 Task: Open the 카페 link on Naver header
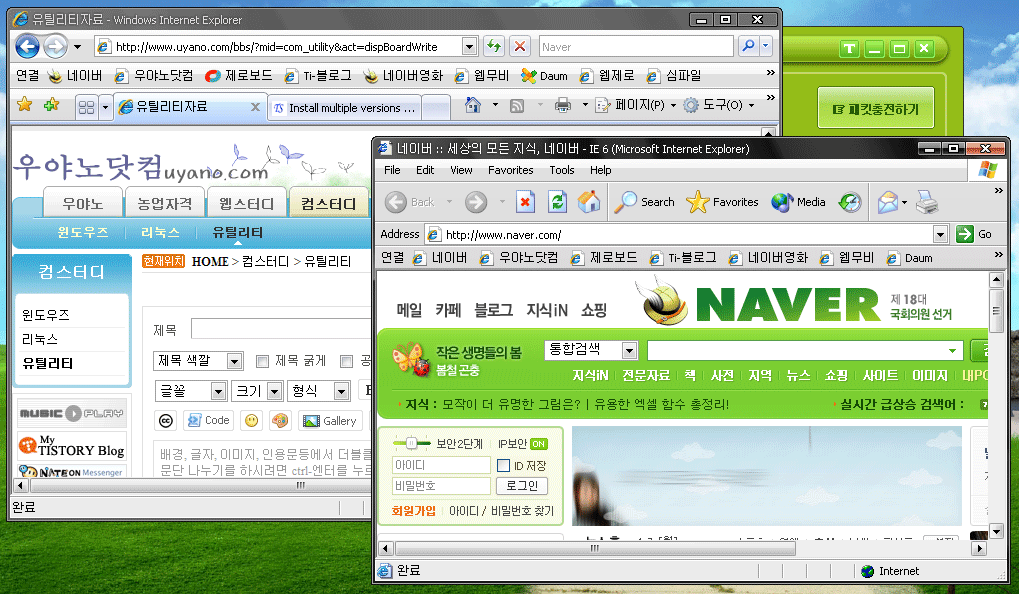[448, 310]
